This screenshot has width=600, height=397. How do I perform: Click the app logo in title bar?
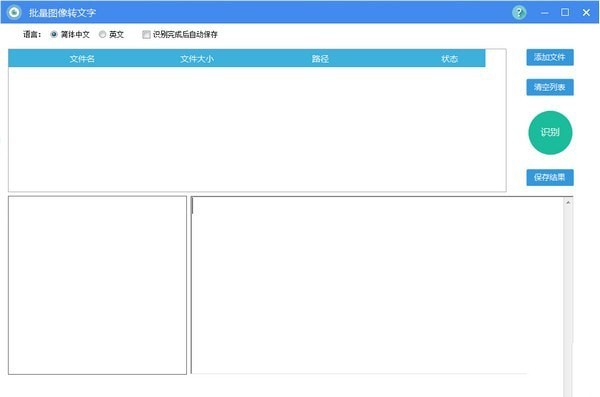pos(15,12)
